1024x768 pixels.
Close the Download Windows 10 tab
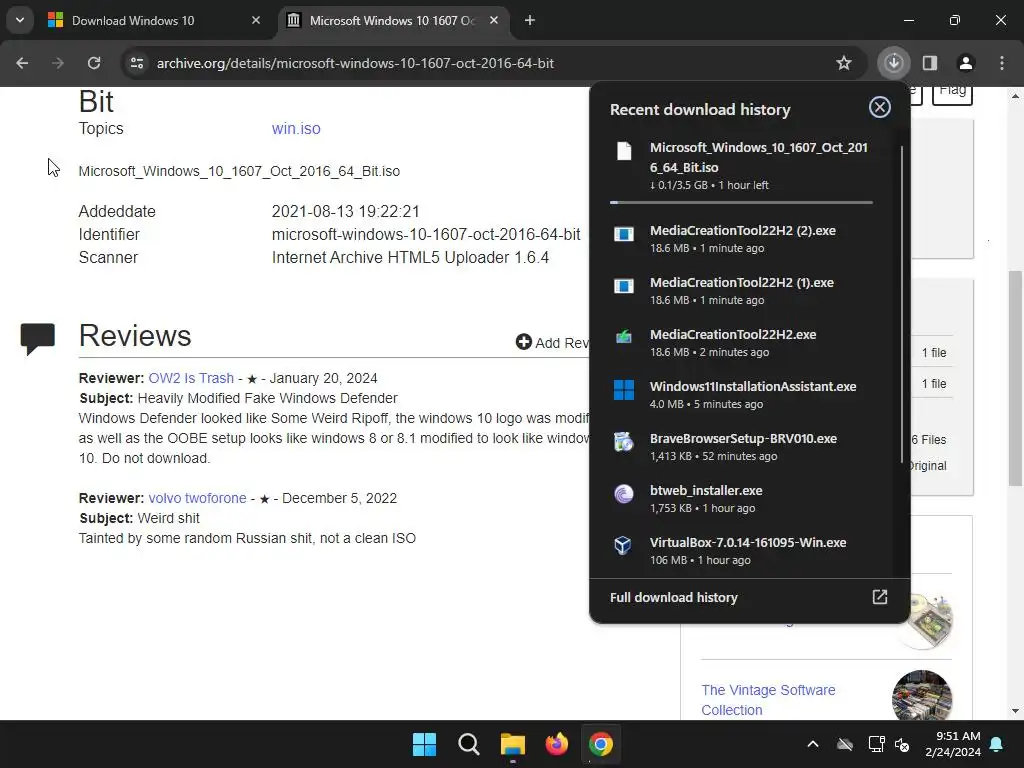click(256, 20)
